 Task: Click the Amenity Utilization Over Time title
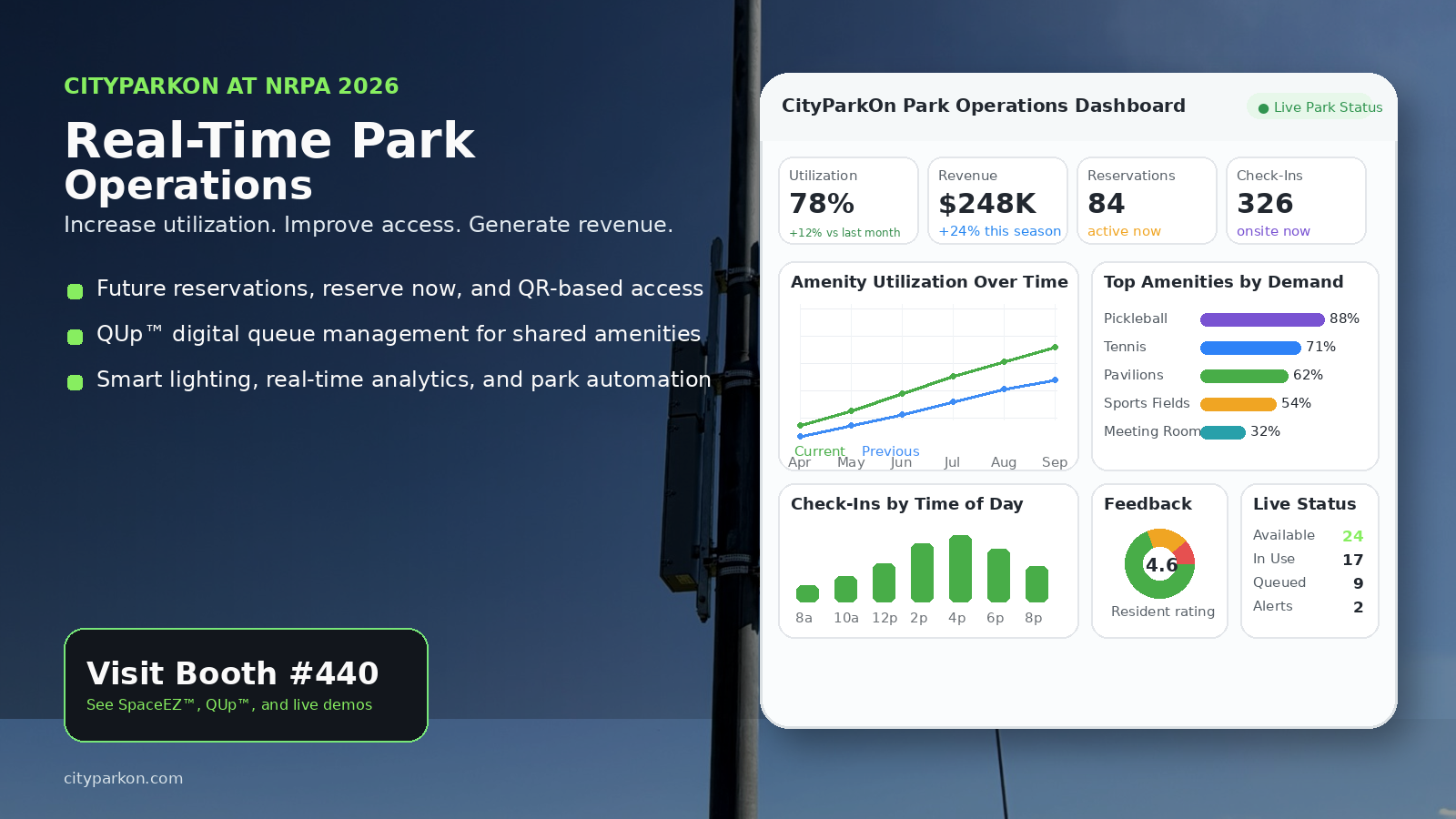[929, 282]
